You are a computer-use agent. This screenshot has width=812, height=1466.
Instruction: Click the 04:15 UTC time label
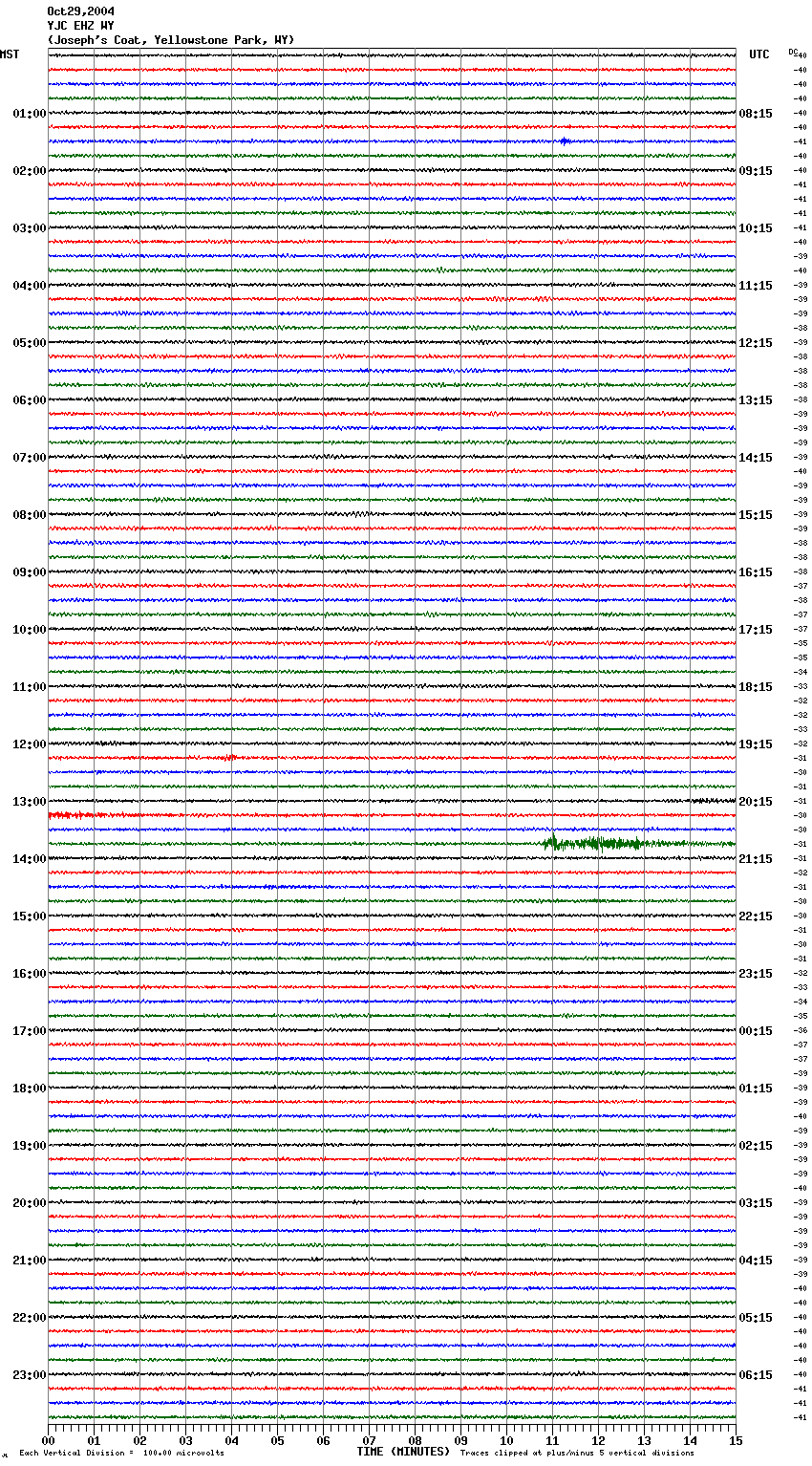pos(756,1261)
